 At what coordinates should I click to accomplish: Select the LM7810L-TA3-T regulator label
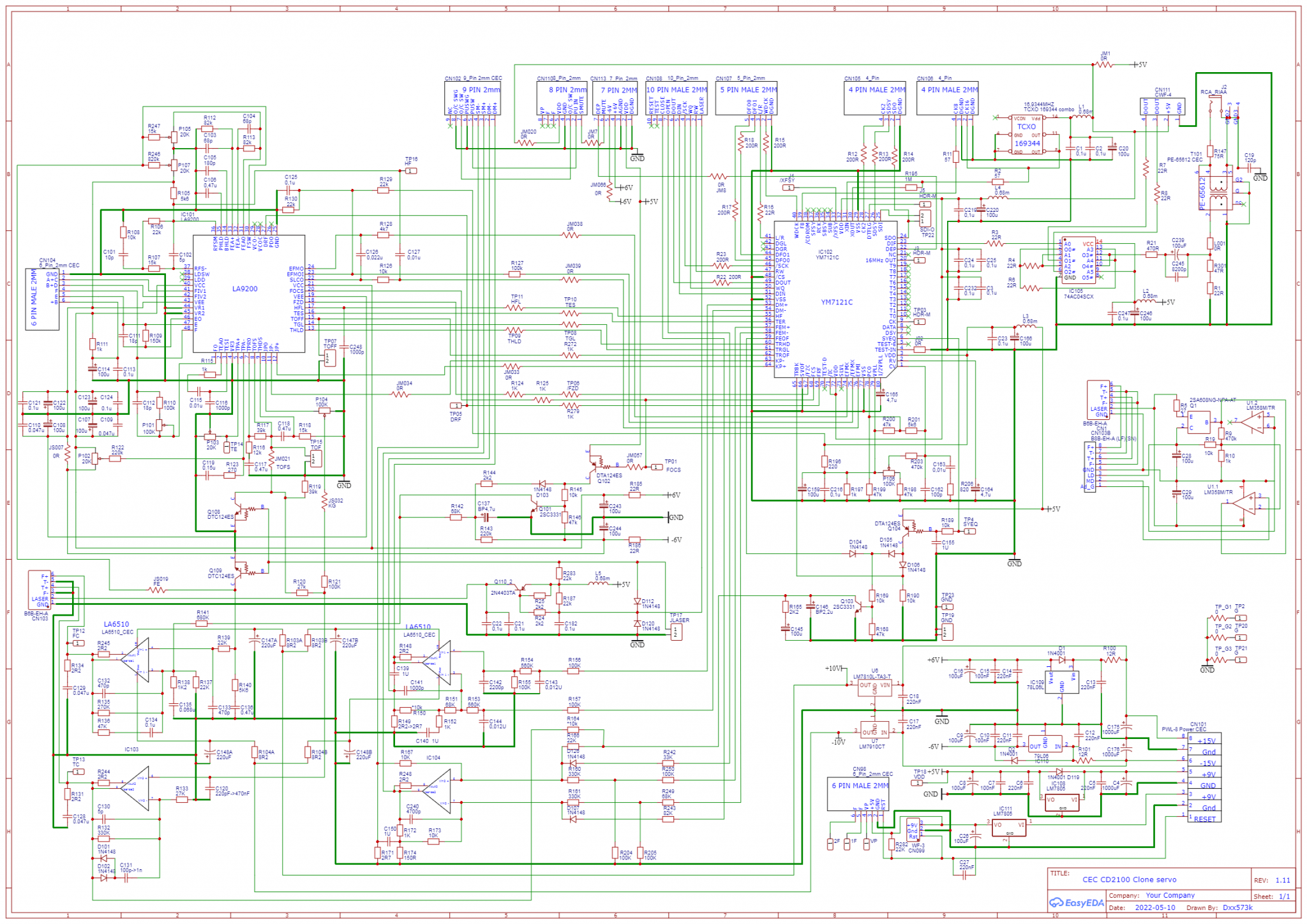click(x=872, y=677)
